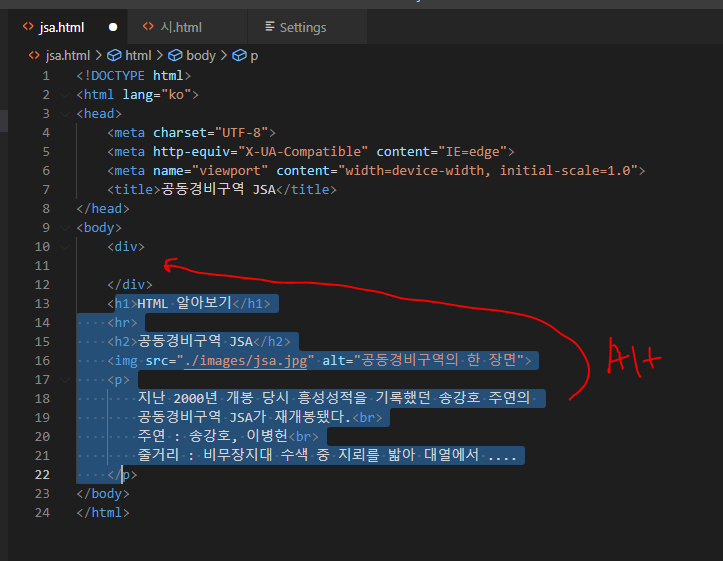
Task: Click the h2 heading 공동경비구역 JSA on line 15
Action: tap(195, 342)
